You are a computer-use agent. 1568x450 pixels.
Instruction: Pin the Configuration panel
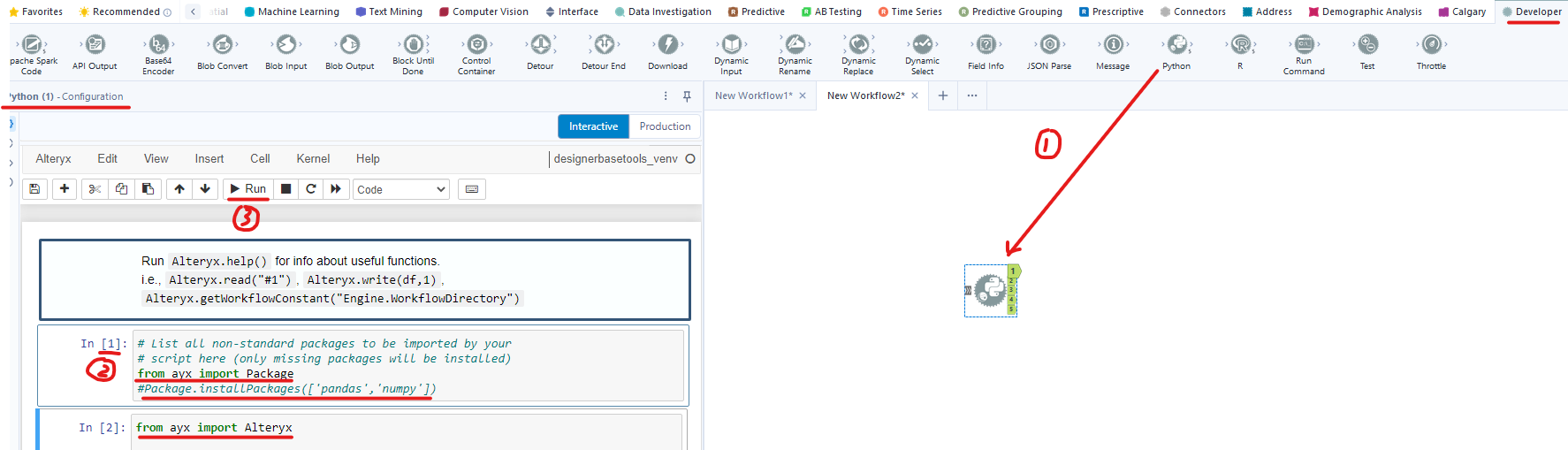click(x=687, y=95)
